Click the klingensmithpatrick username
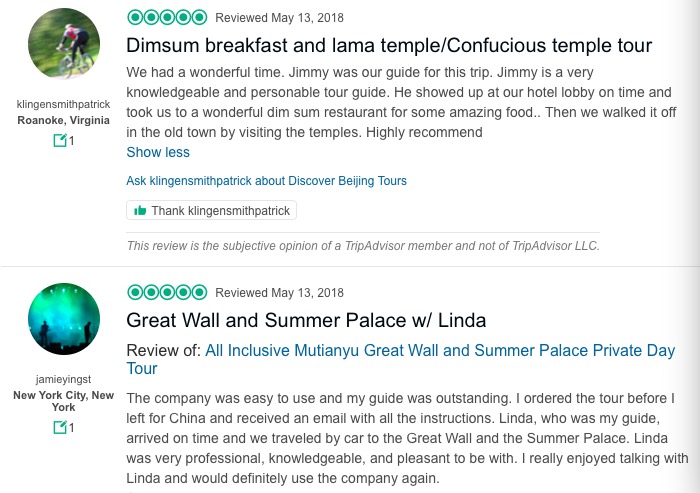 coord(64,104)
